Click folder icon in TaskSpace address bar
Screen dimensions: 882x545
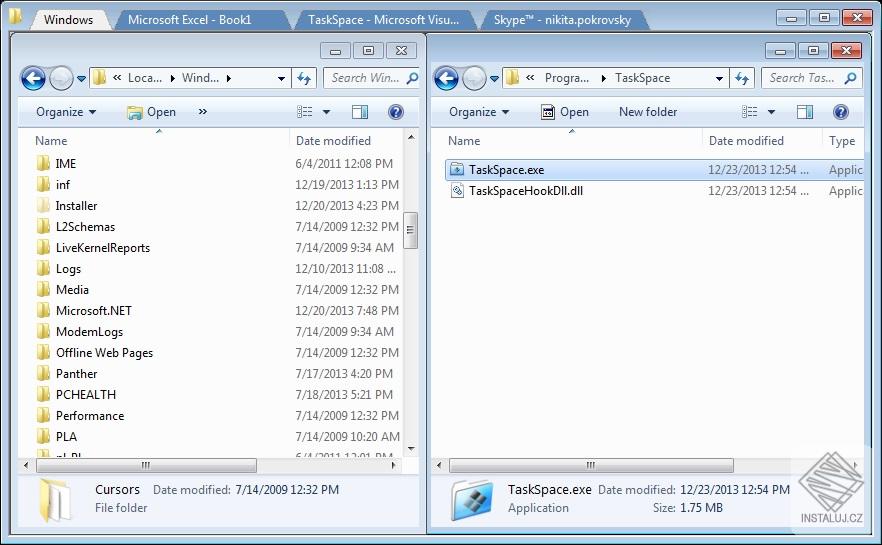(x=512, y=78)
